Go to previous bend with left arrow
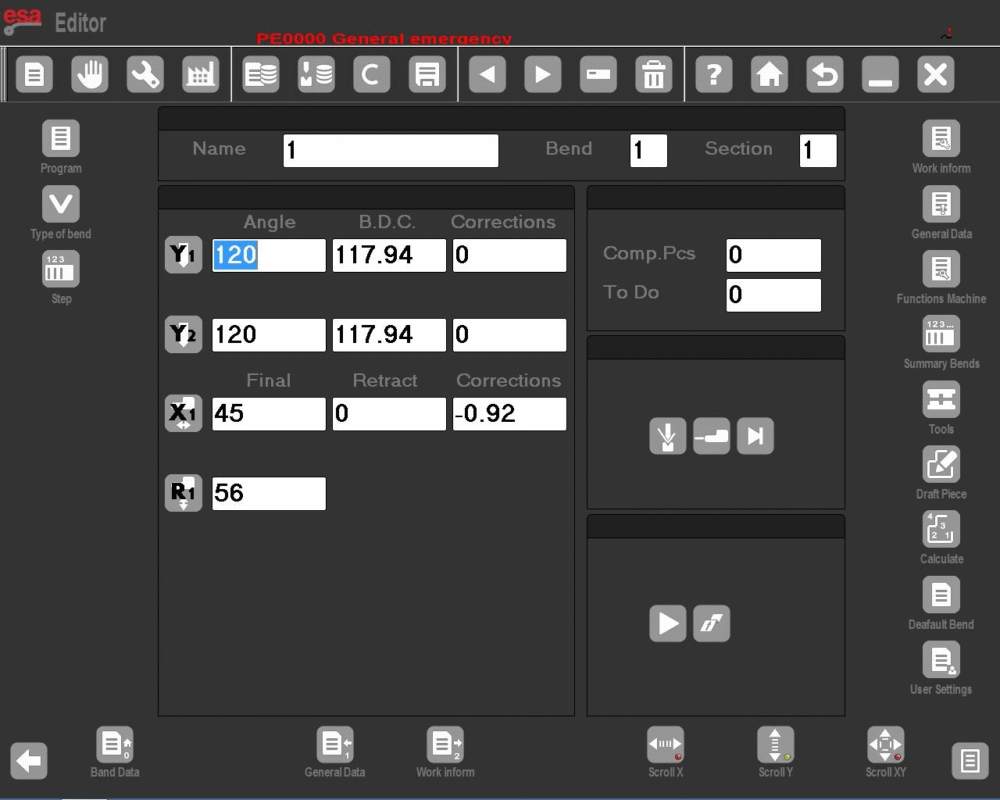 coord(487,75)
